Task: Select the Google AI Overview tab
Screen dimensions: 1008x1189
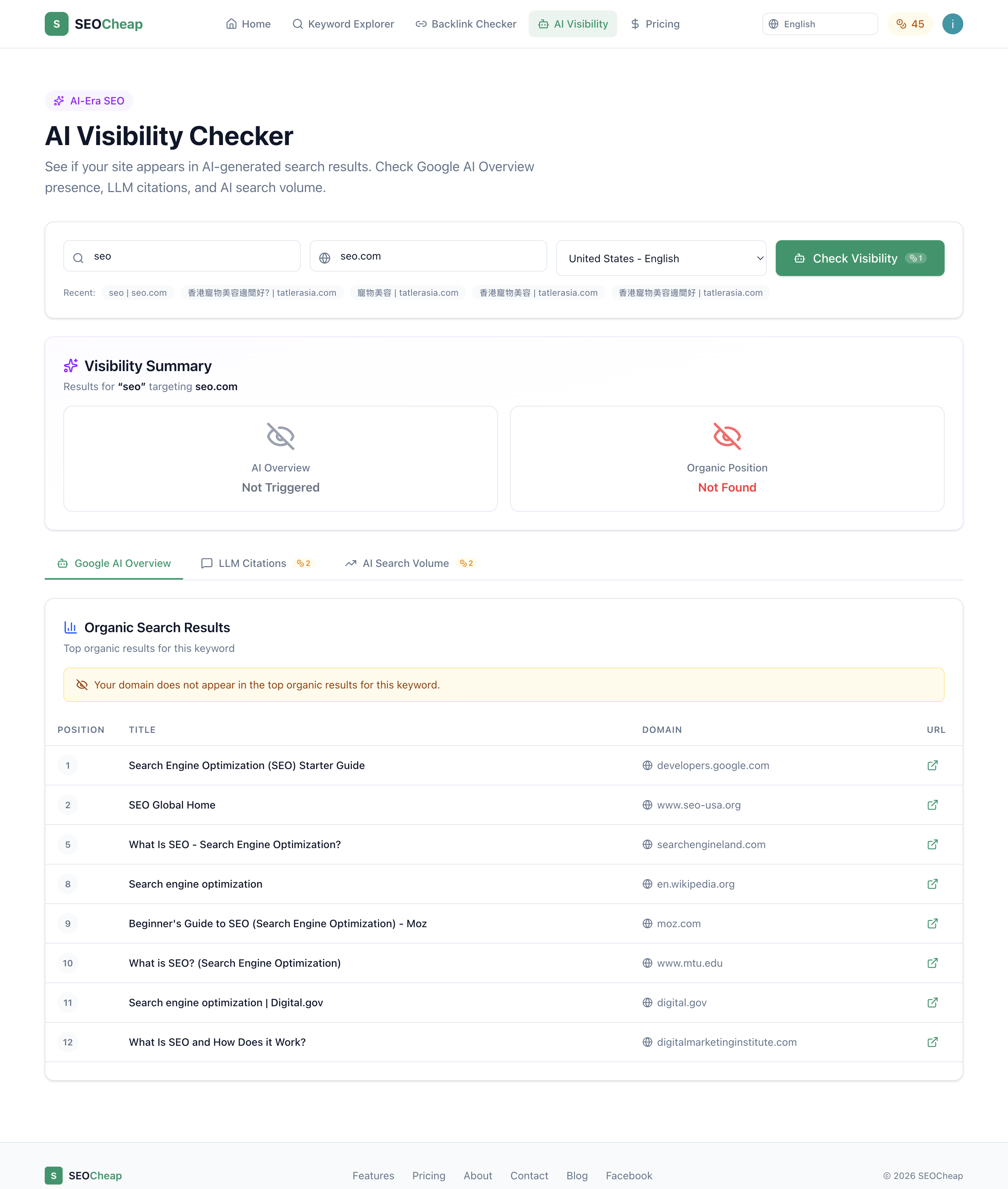Action: click(x=114, y=563)
